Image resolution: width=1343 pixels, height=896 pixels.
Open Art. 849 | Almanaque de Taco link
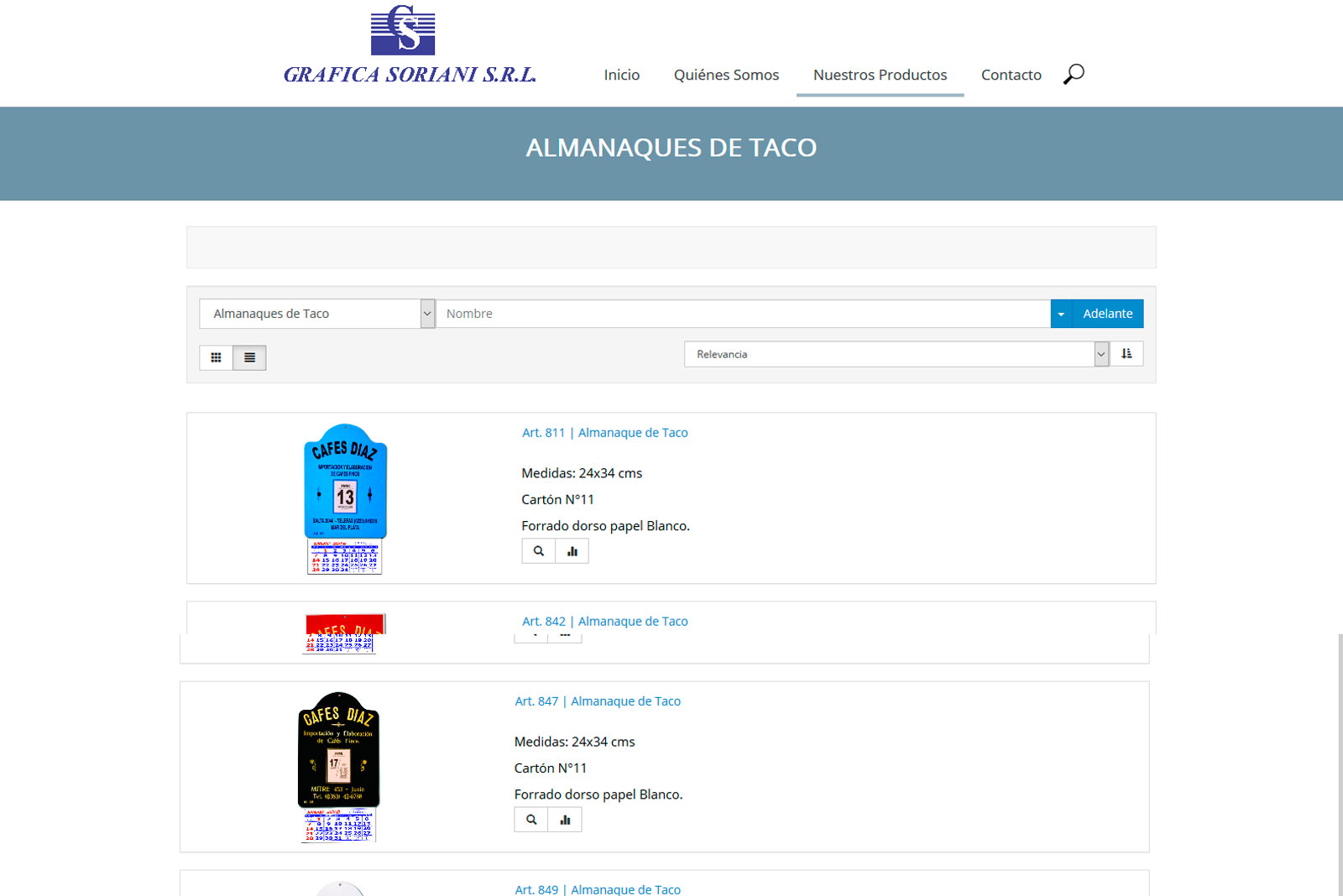[x=598, y=889]
